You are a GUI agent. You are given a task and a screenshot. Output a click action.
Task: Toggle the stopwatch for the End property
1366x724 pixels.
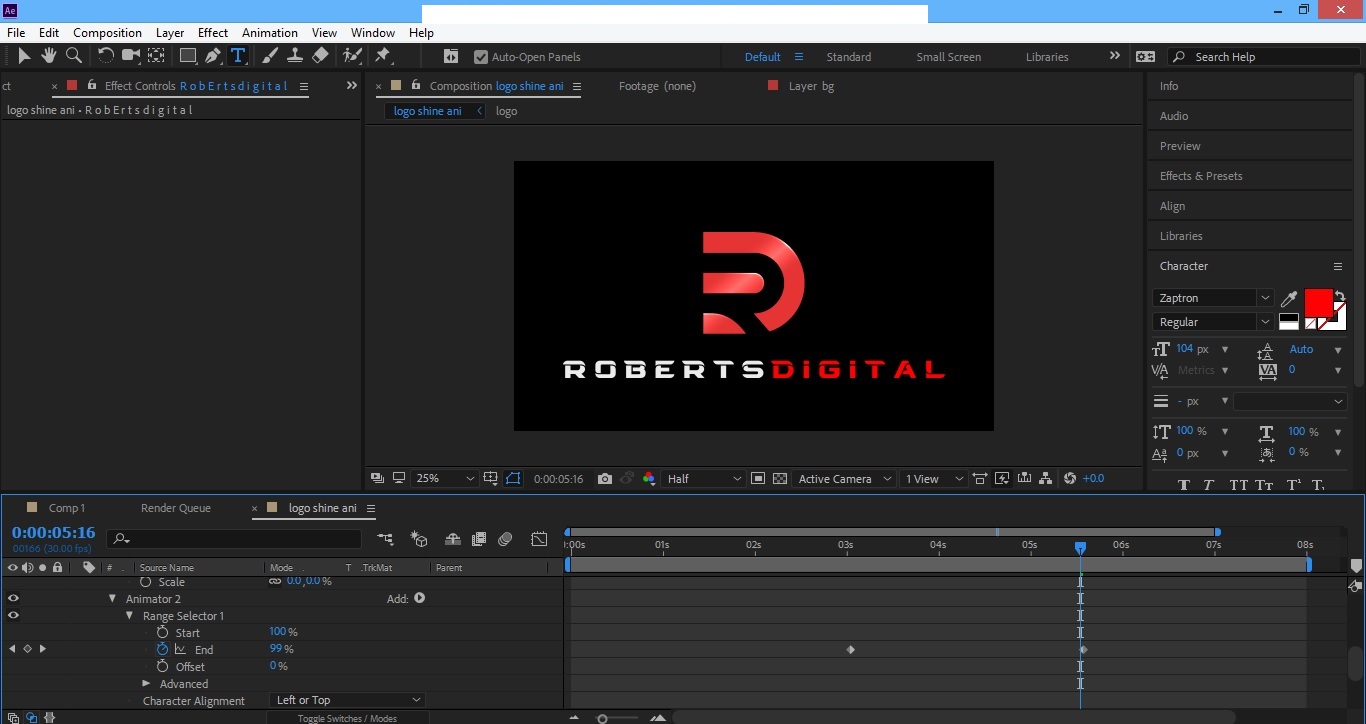pyautogui.click(x=162, y=649)
